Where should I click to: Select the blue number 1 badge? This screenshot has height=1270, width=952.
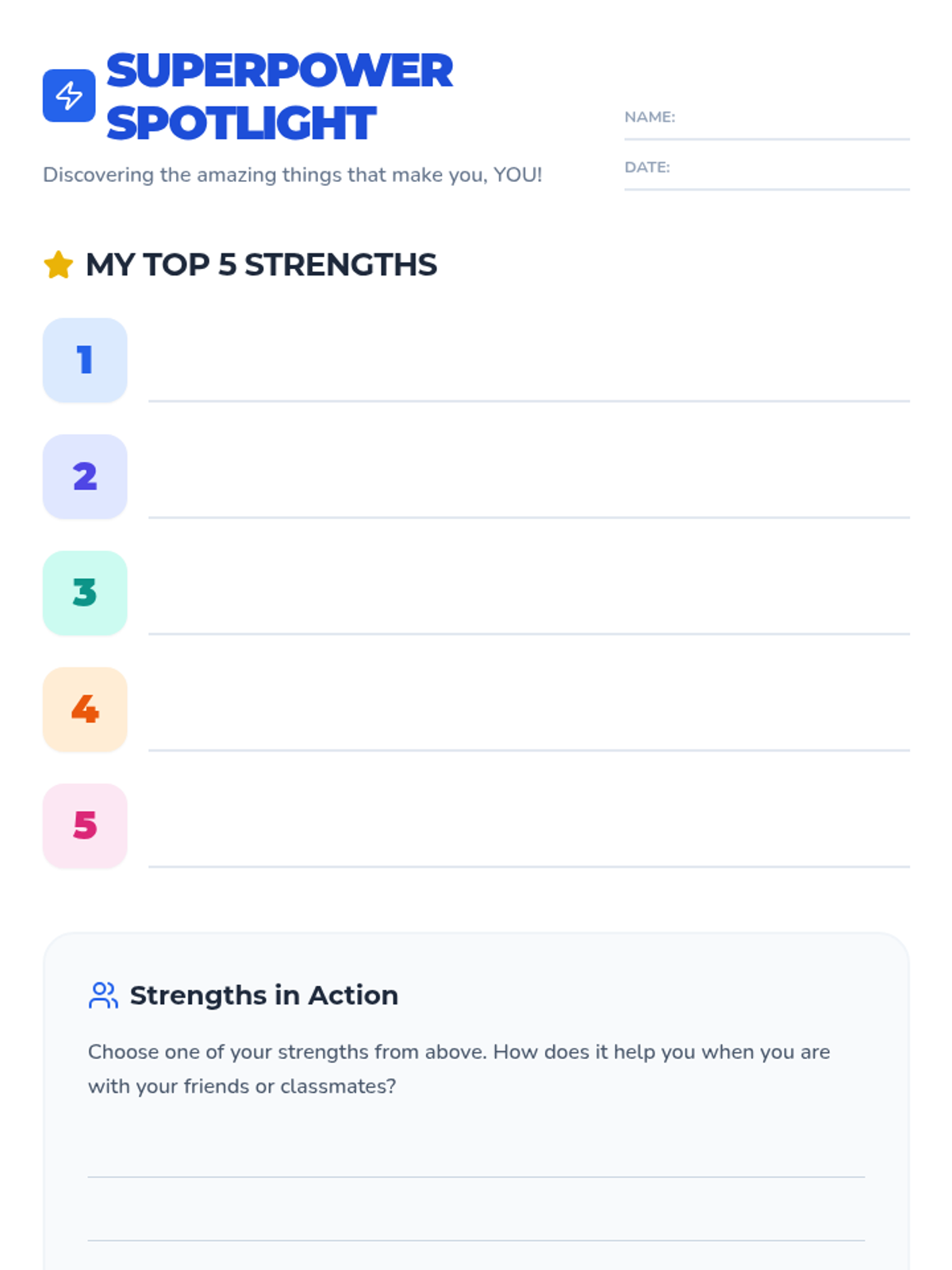85,360
